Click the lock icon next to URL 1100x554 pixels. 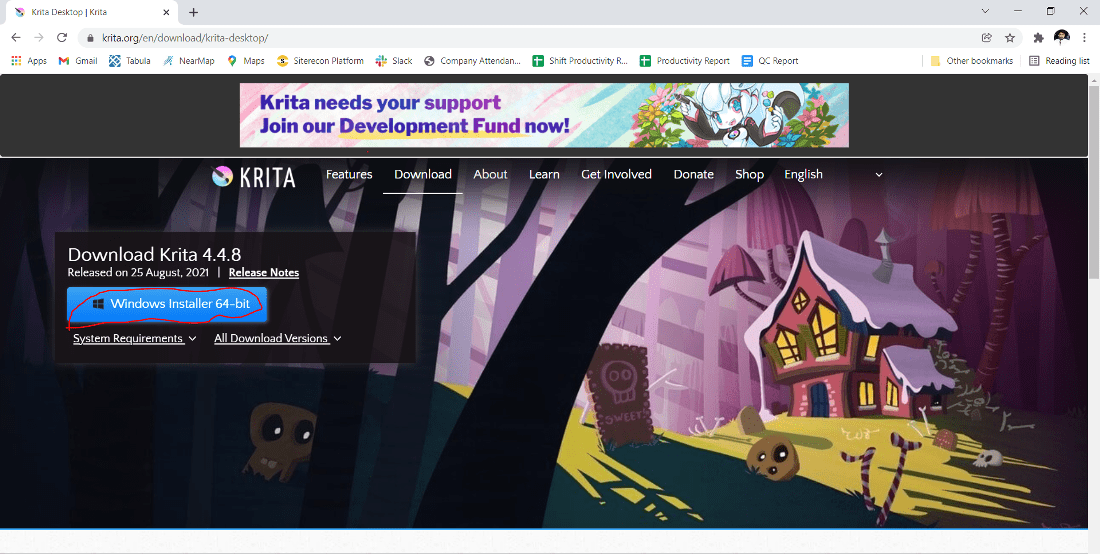[89, 38]
